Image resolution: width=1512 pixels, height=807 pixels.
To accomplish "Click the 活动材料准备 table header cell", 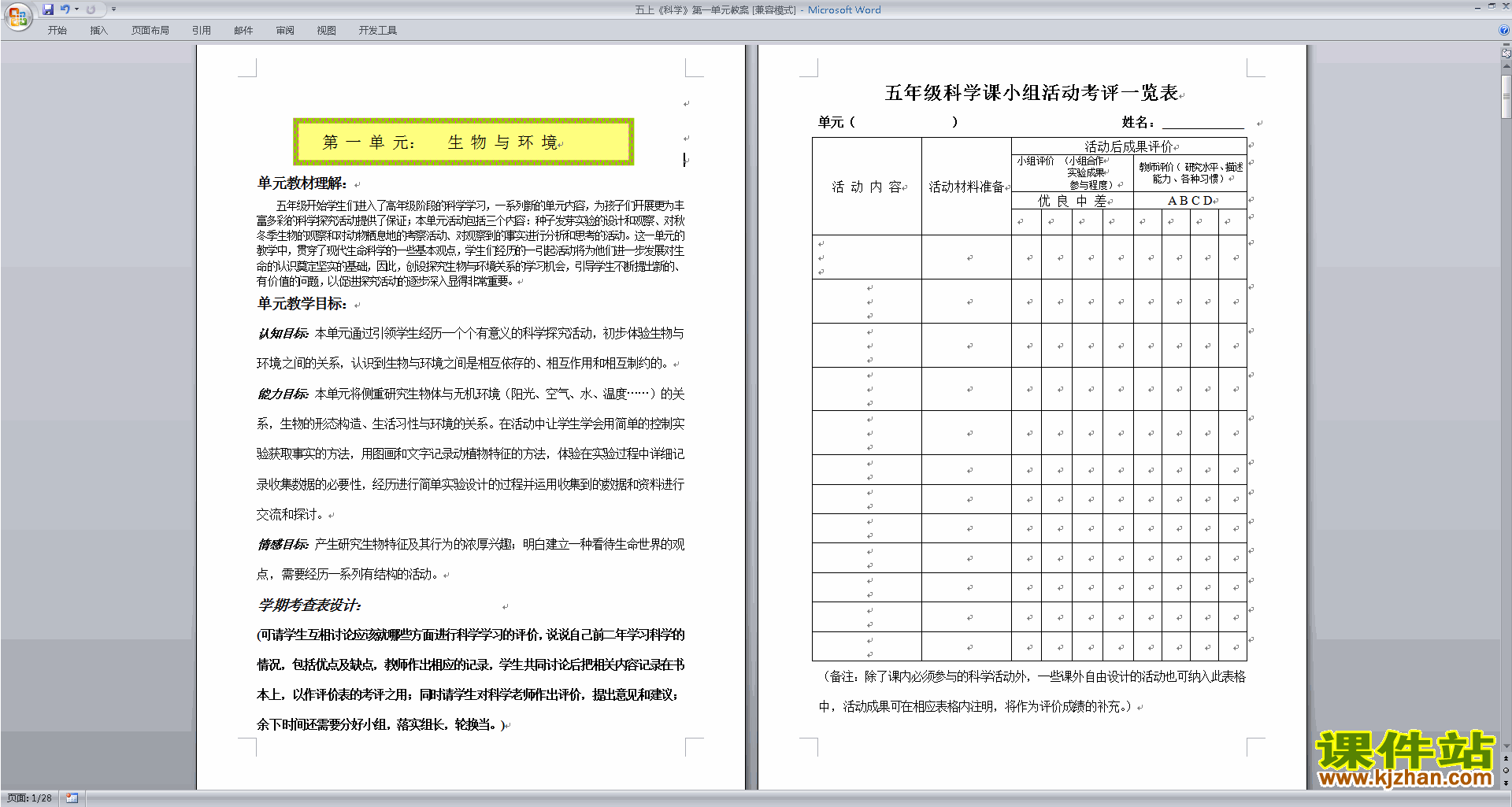I will coord(967,187).
